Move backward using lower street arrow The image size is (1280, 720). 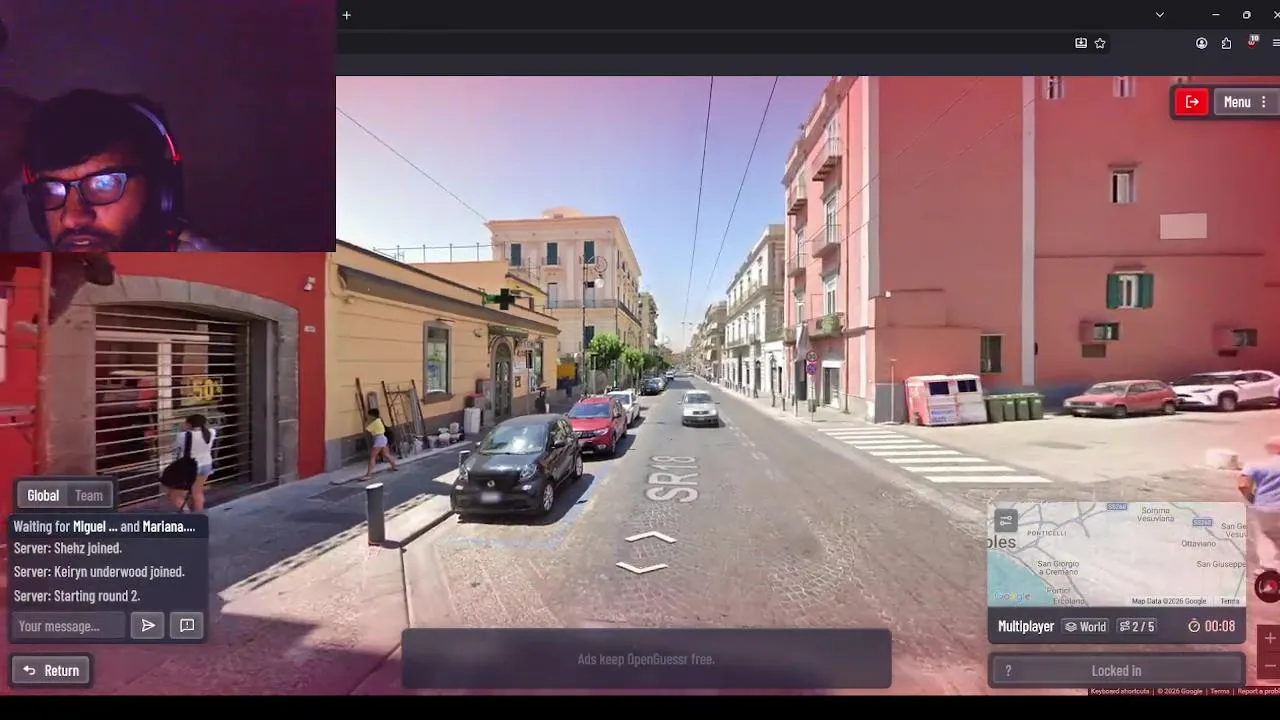[642, 567]
